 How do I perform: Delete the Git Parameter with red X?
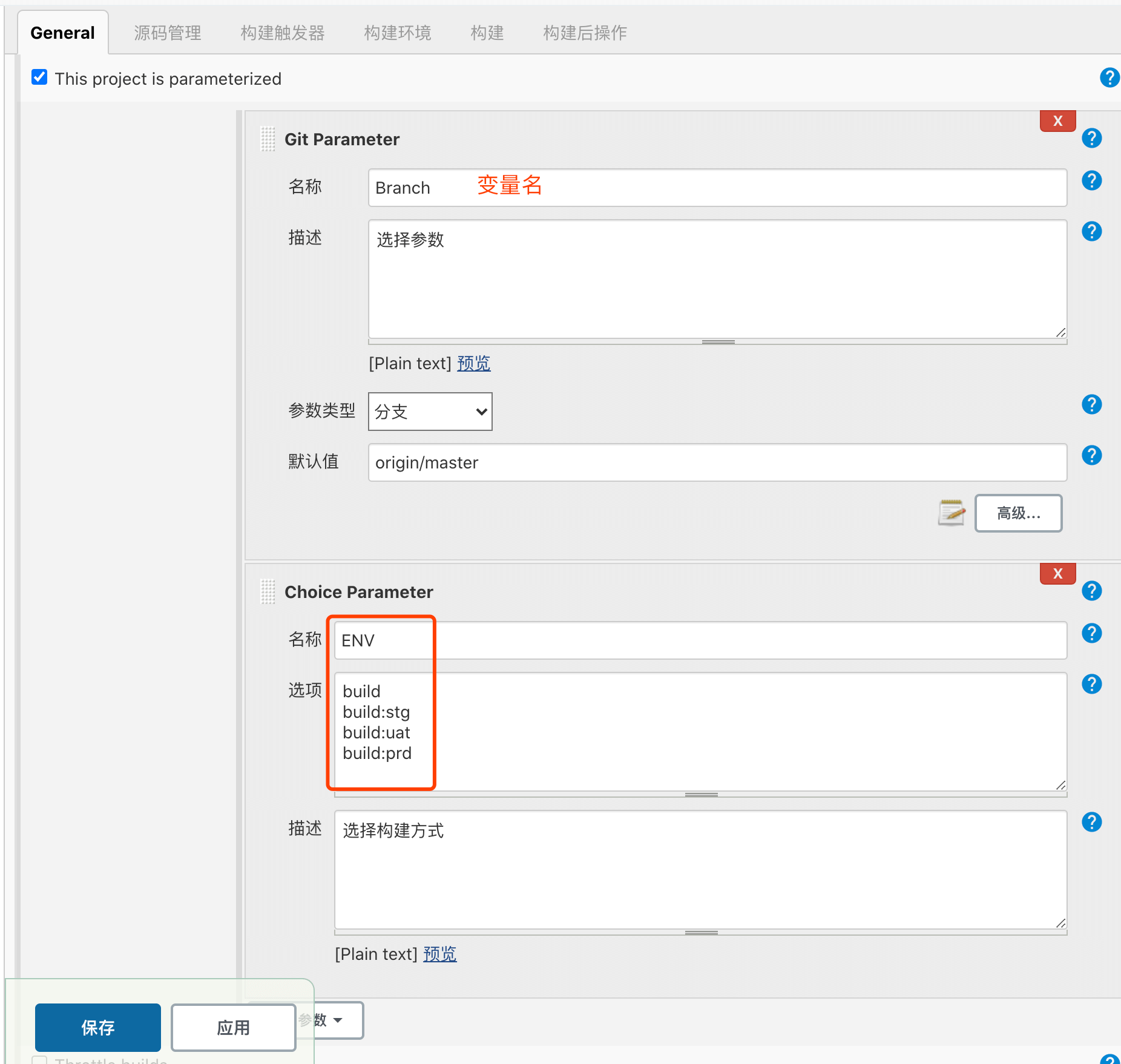pyautogui.click(x=1057, y=121)
